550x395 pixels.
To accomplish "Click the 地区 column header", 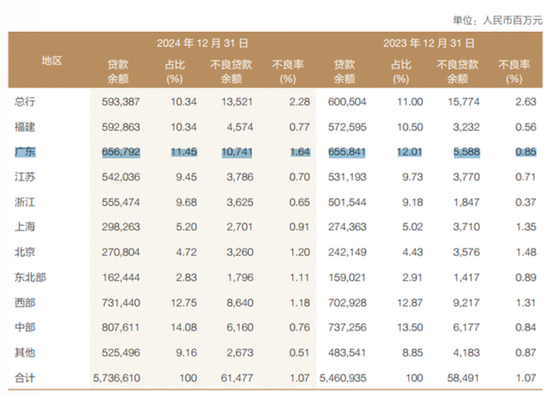I will pyautogui.click(x=52, y=61).
